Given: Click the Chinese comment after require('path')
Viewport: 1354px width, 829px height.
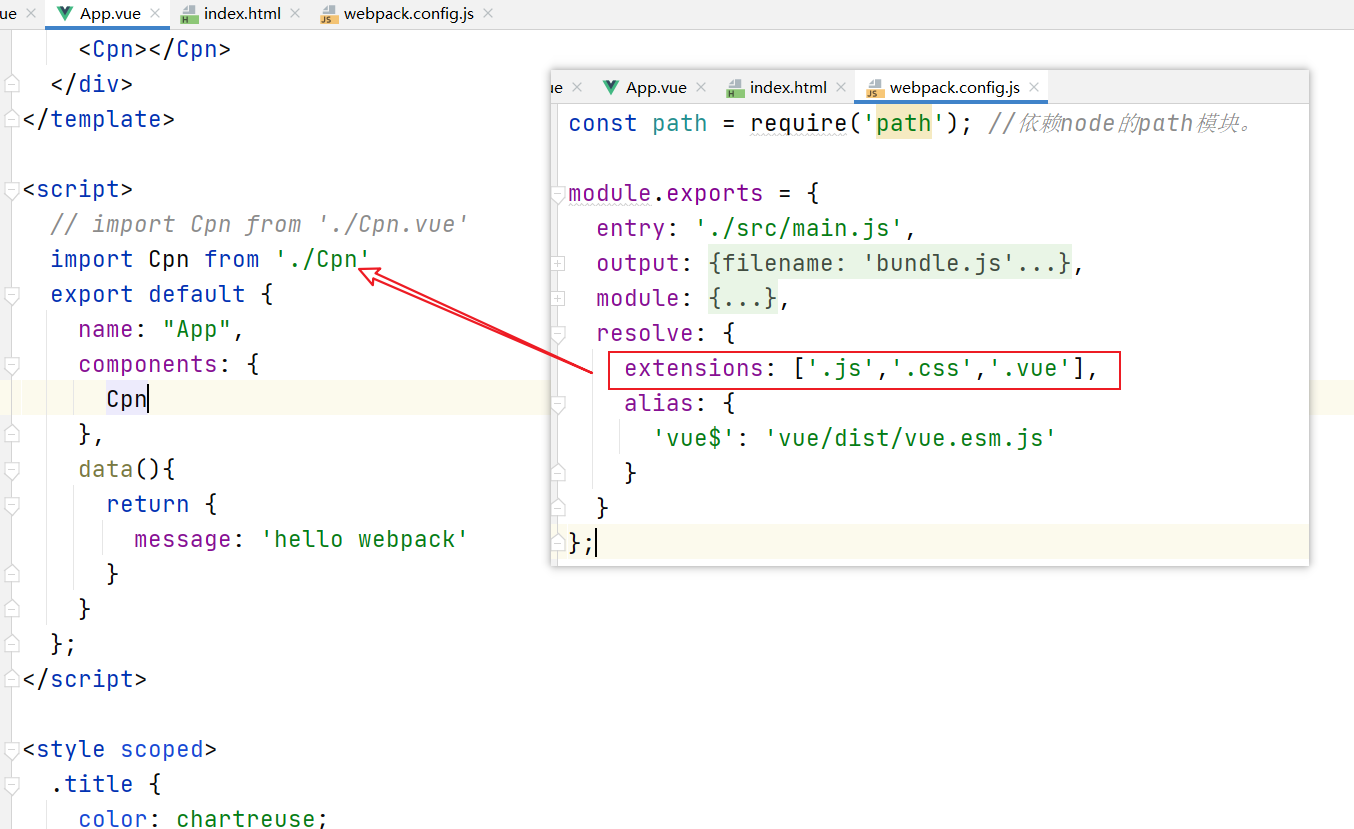Looking at the screenshot, I should click(x=1120, y=124).
